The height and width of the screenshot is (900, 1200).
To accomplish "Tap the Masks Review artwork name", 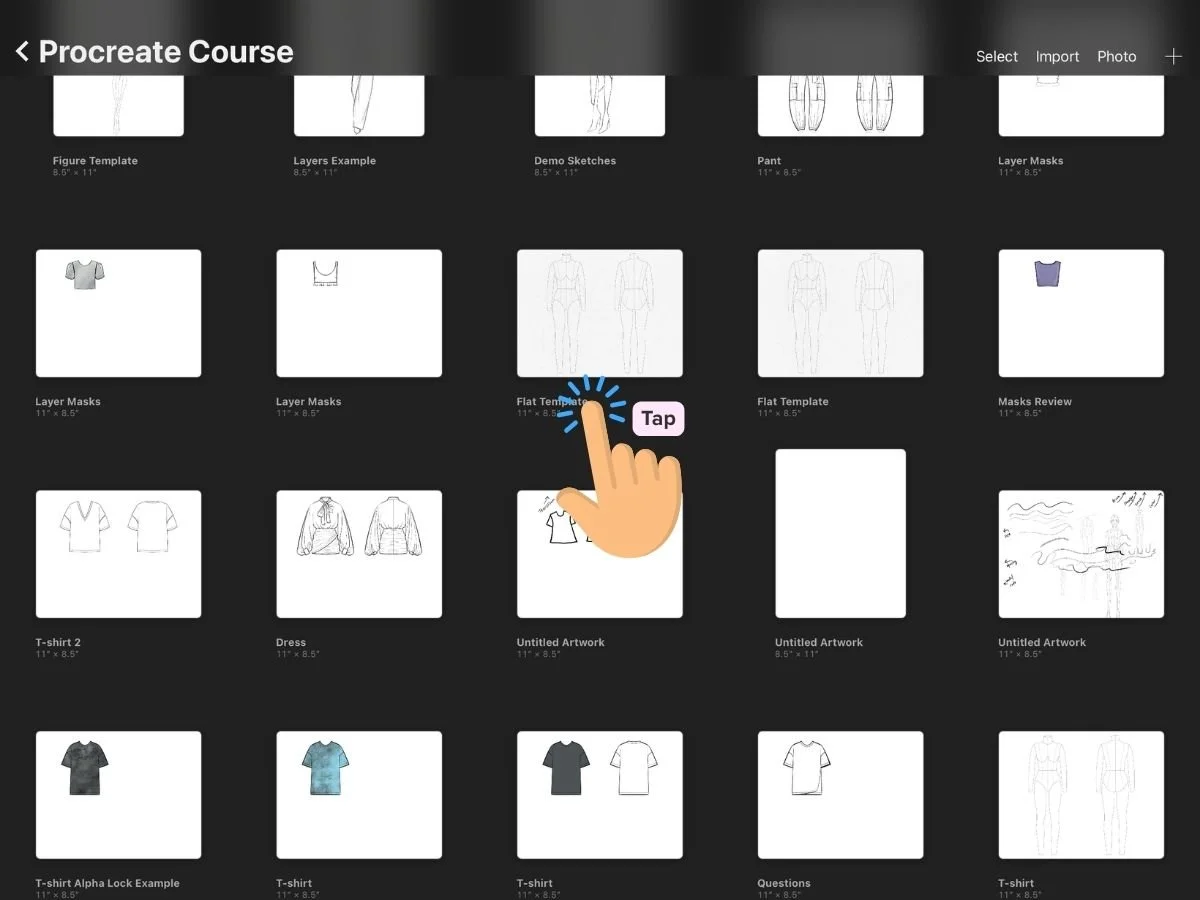I will (x=1035, y=402).
